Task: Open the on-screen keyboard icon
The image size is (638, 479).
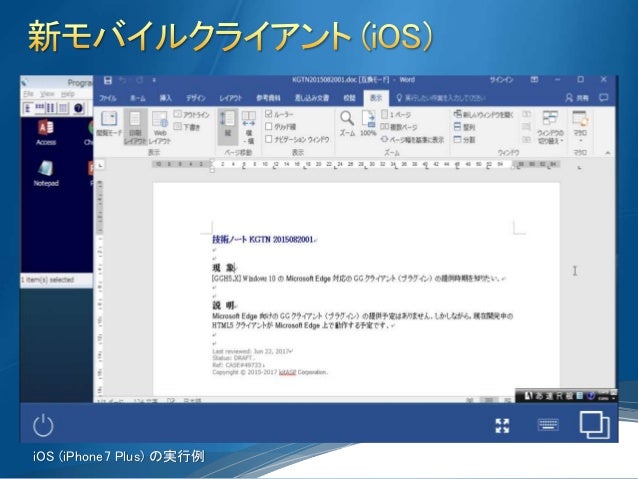Action: click(548, 425)
